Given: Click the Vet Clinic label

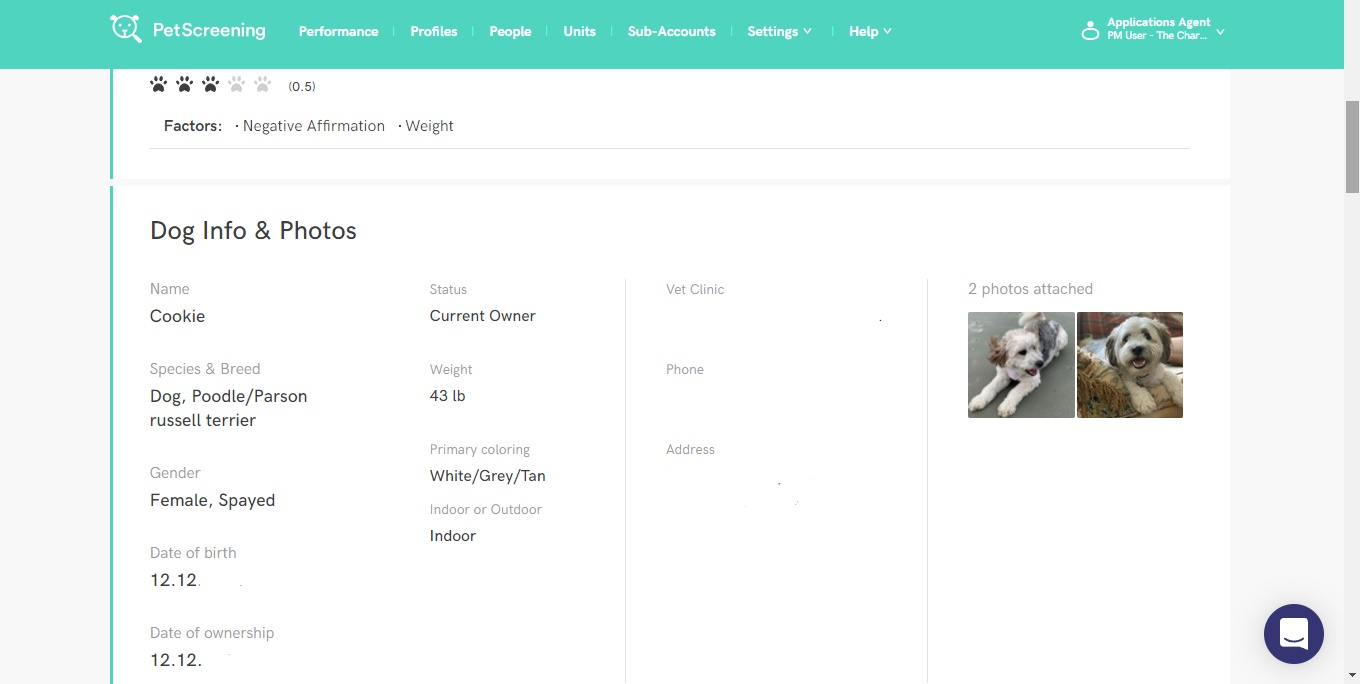Looking at the screenshot, I should [x=695, y=289].
